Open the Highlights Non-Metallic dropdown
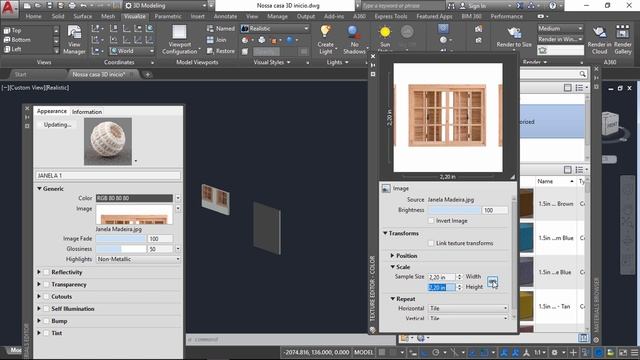The width and height of the screenshot is (640, 360). [x=138, y=259]
